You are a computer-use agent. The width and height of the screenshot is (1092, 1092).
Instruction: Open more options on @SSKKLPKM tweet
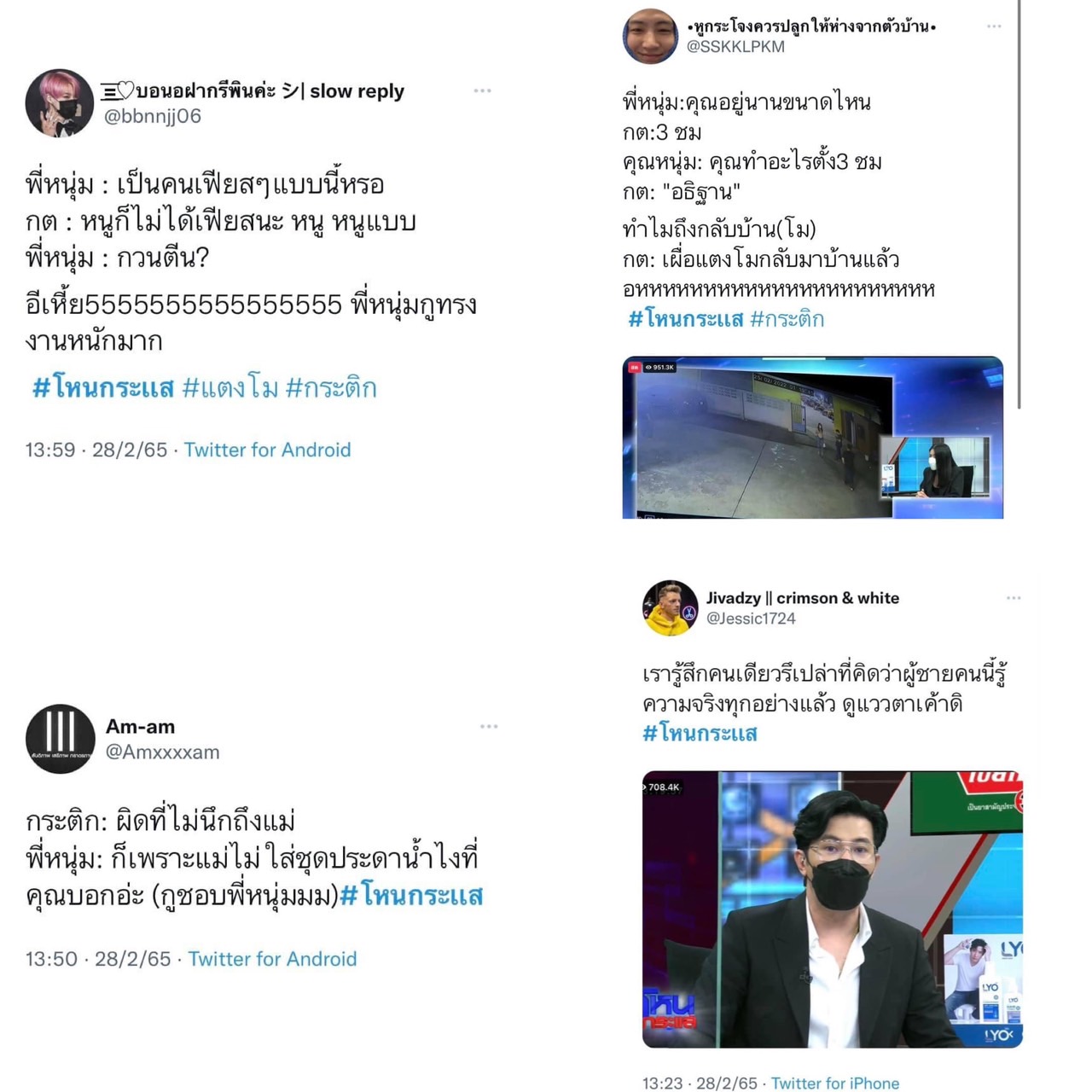click(994, 26)
